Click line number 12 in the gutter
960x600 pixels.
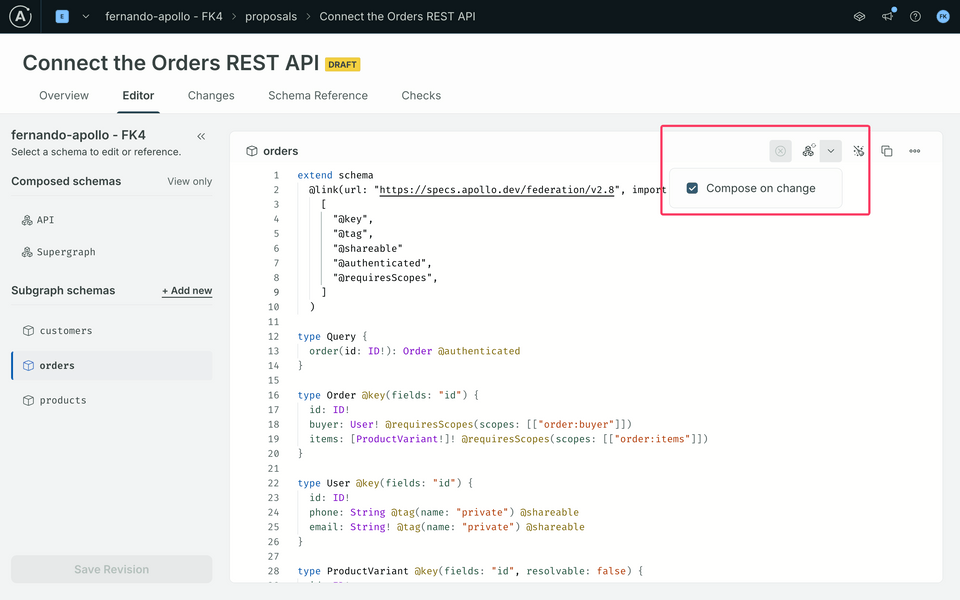pos(273,337)
